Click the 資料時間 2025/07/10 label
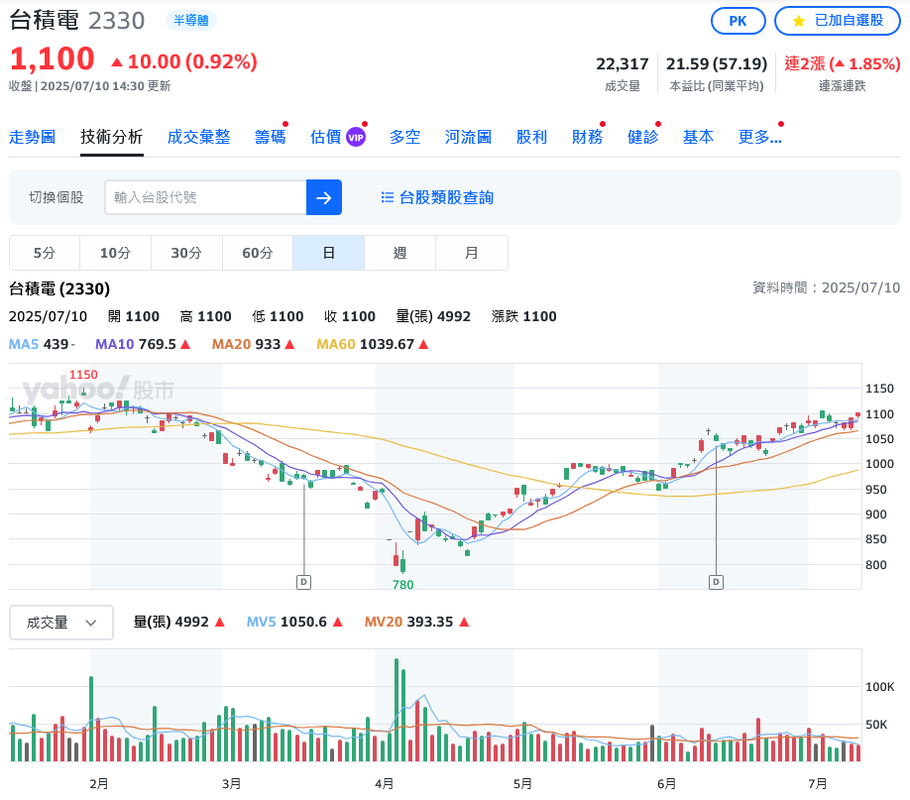This screenshot has width=910, height=800. pyautogui.click(x=826, y=288)
